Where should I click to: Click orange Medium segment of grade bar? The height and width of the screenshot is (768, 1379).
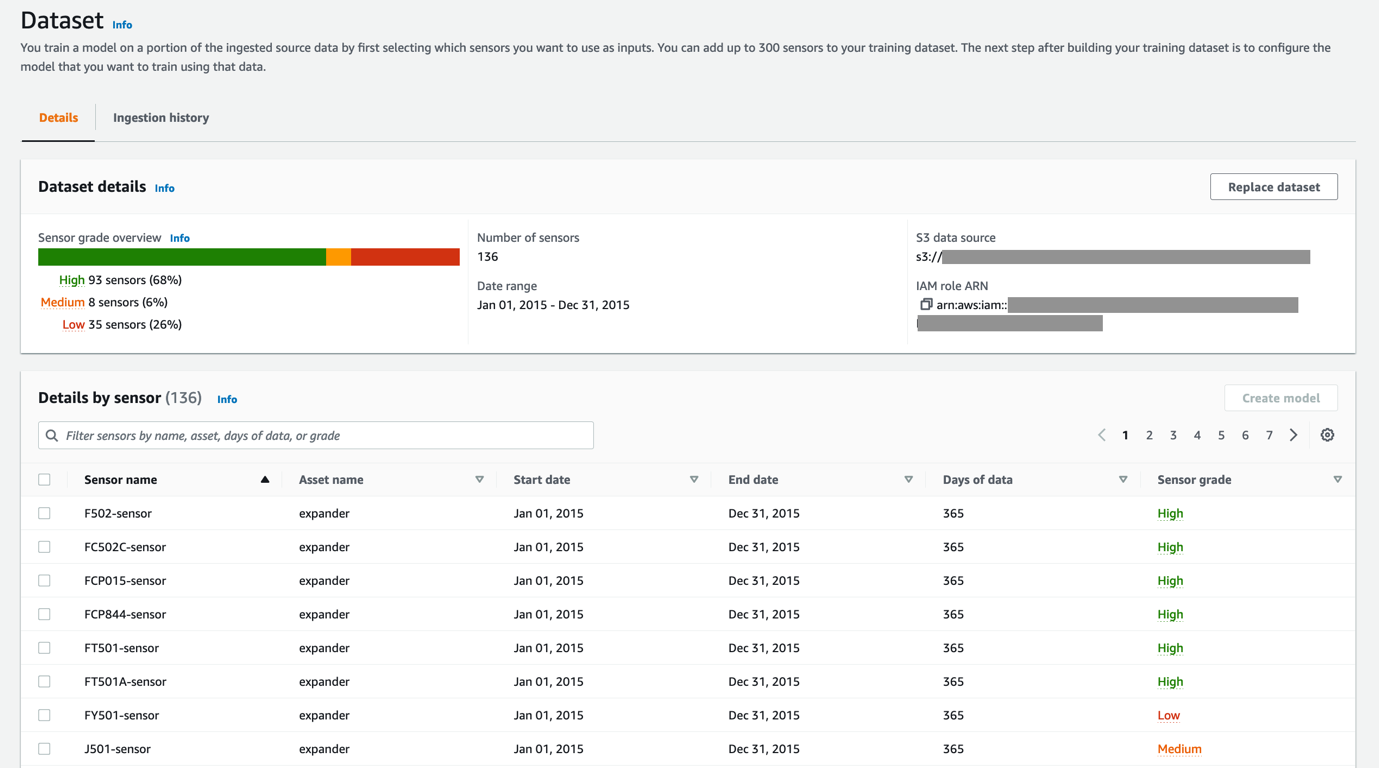[x=338, y=257]
